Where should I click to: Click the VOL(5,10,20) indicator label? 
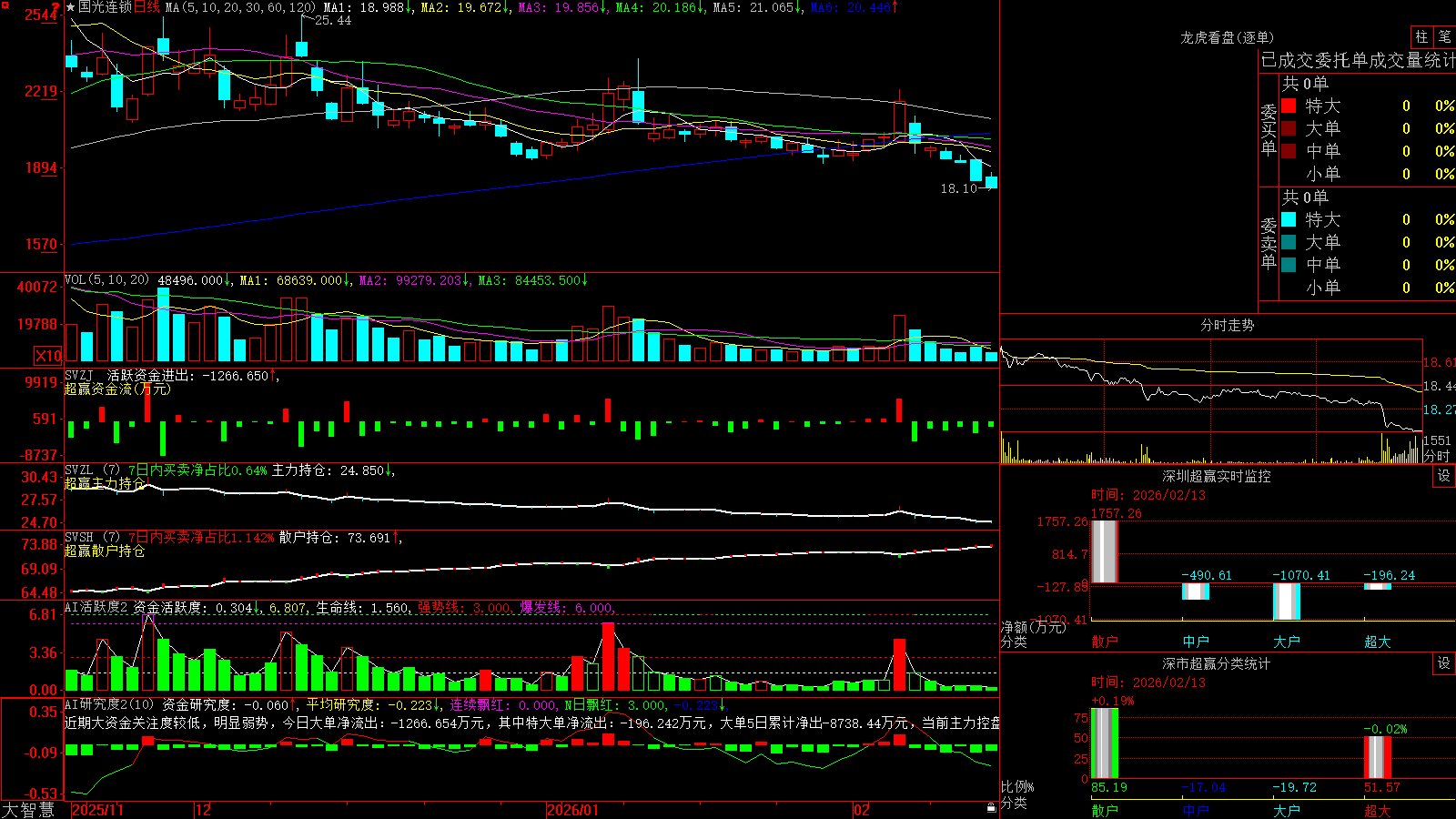click(106, 280)
